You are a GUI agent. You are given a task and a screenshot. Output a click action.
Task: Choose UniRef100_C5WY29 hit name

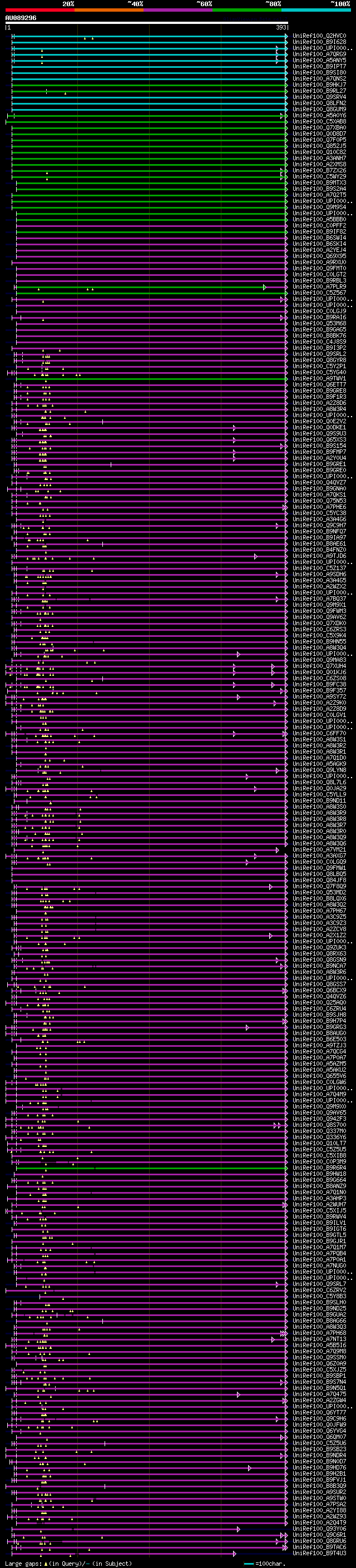click(319, 176)
